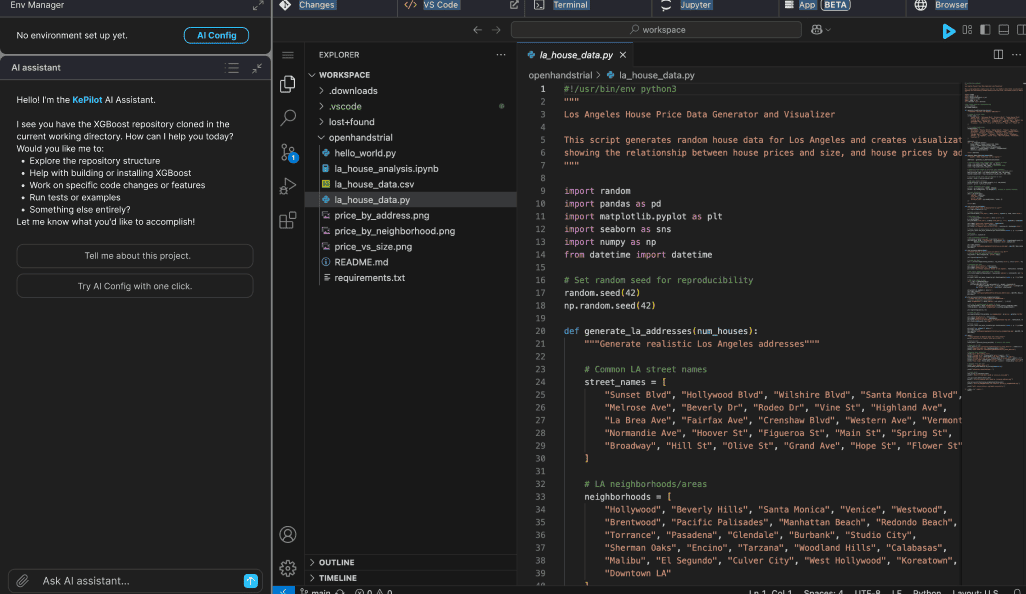Image resolution: width=1026 pixels, height=594 pixels.
Task: Focus the Ask AI assistant input
Action: pos(137,581)
